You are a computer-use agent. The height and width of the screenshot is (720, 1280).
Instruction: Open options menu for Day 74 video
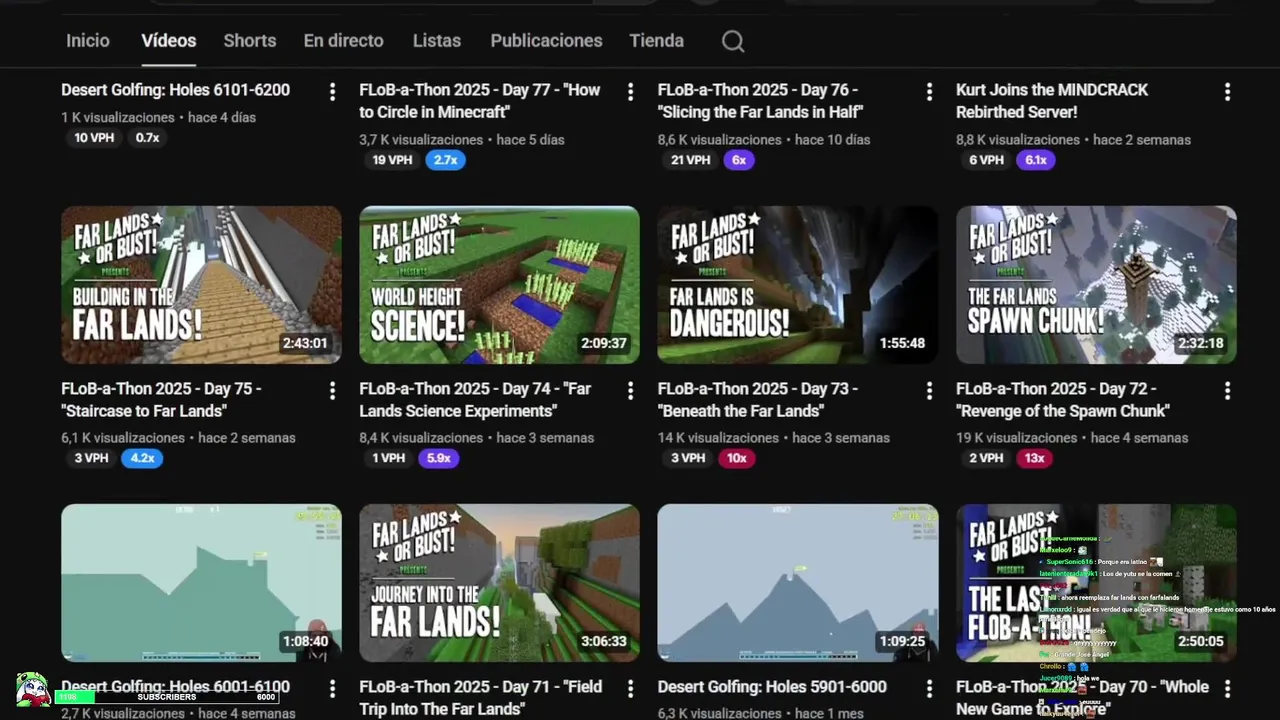[630, 391]
